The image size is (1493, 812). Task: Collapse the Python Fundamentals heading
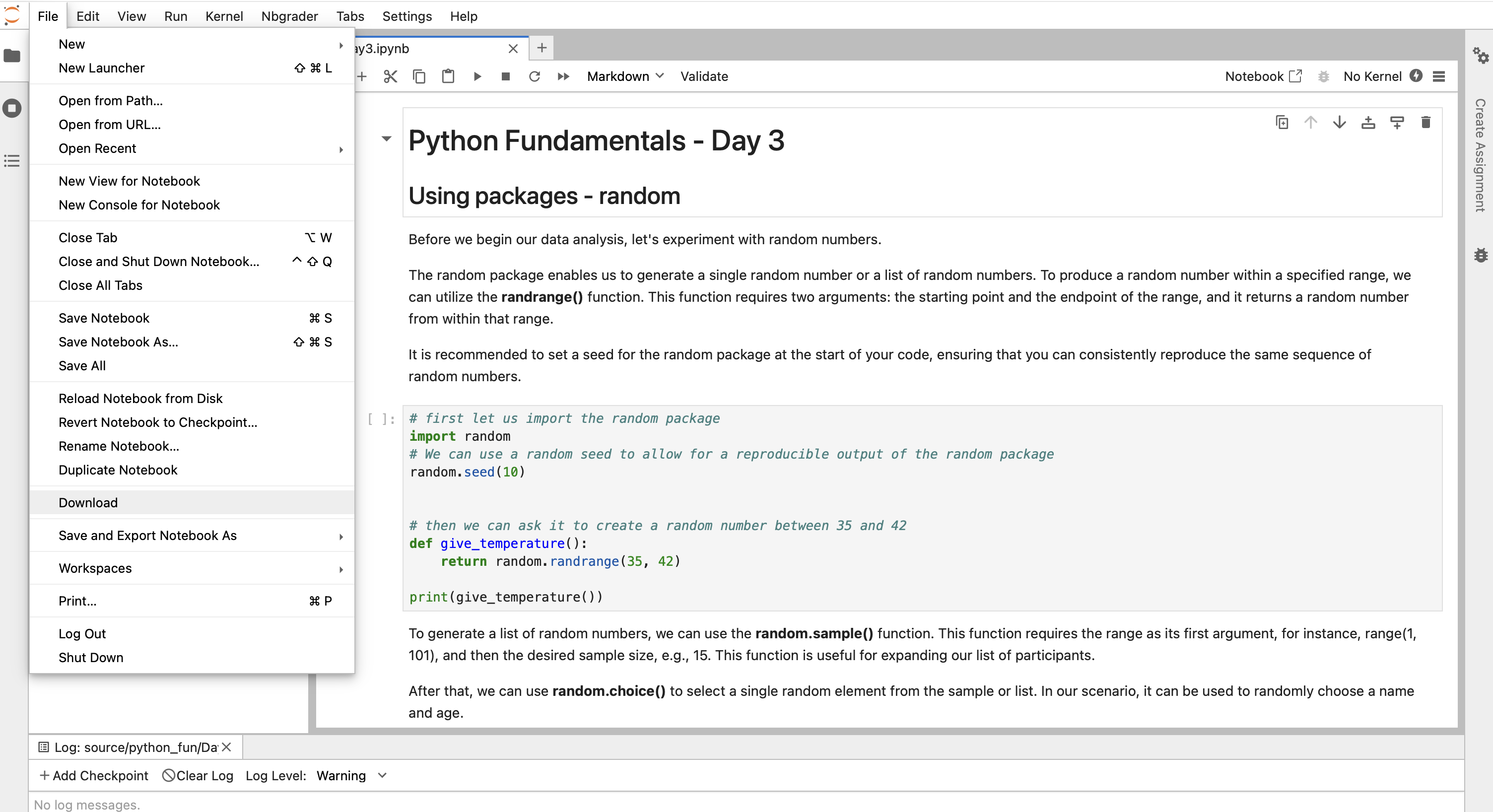387,138
